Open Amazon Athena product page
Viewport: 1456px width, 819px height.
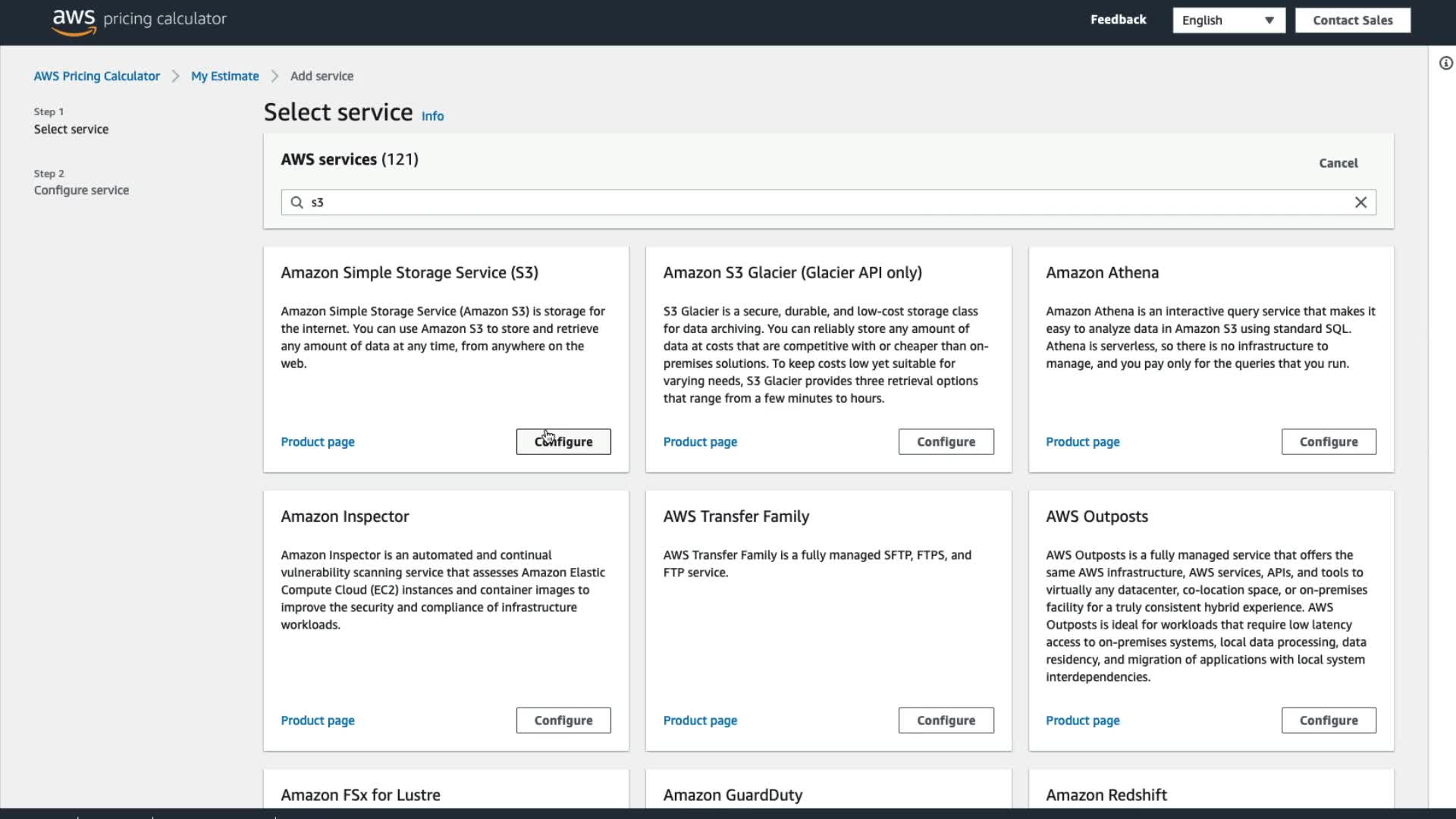1082,441
